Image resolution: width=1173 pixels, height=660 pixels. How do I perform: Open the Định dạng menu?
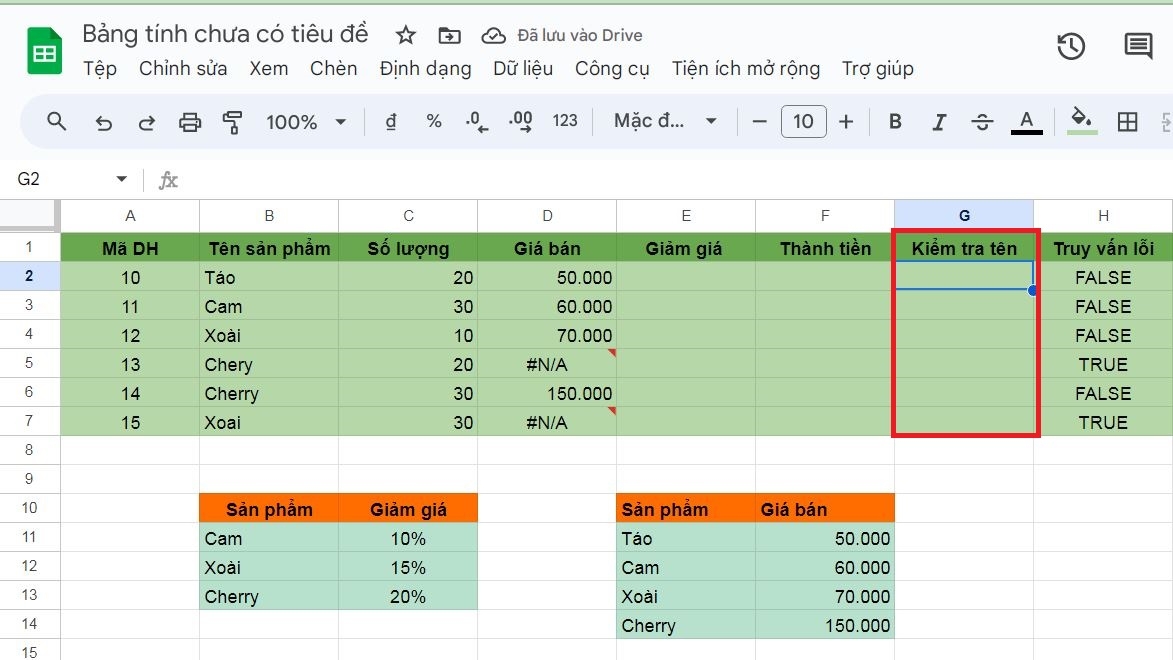[x=425, y=69]
